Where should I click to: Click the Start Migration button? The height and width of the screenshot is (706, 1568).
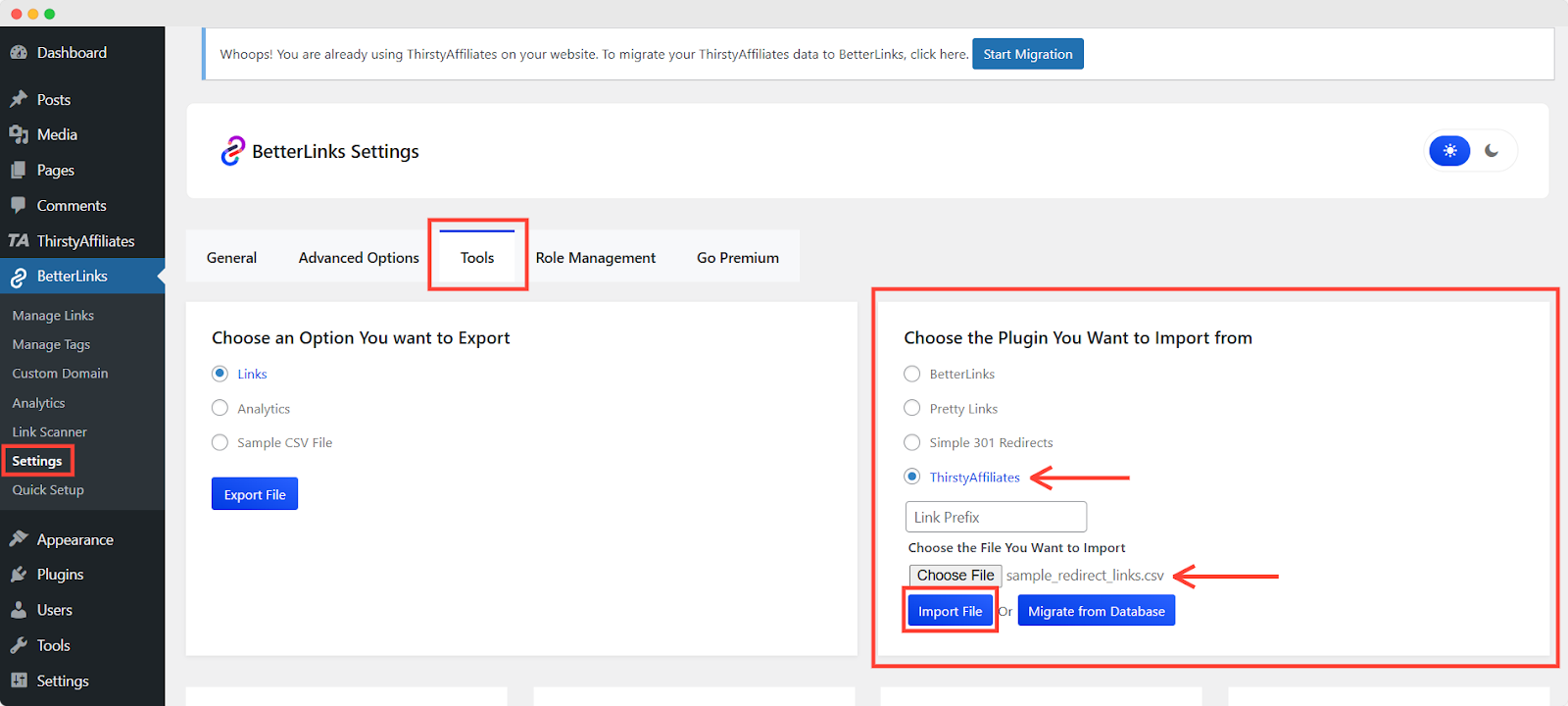click(1028, 54)
